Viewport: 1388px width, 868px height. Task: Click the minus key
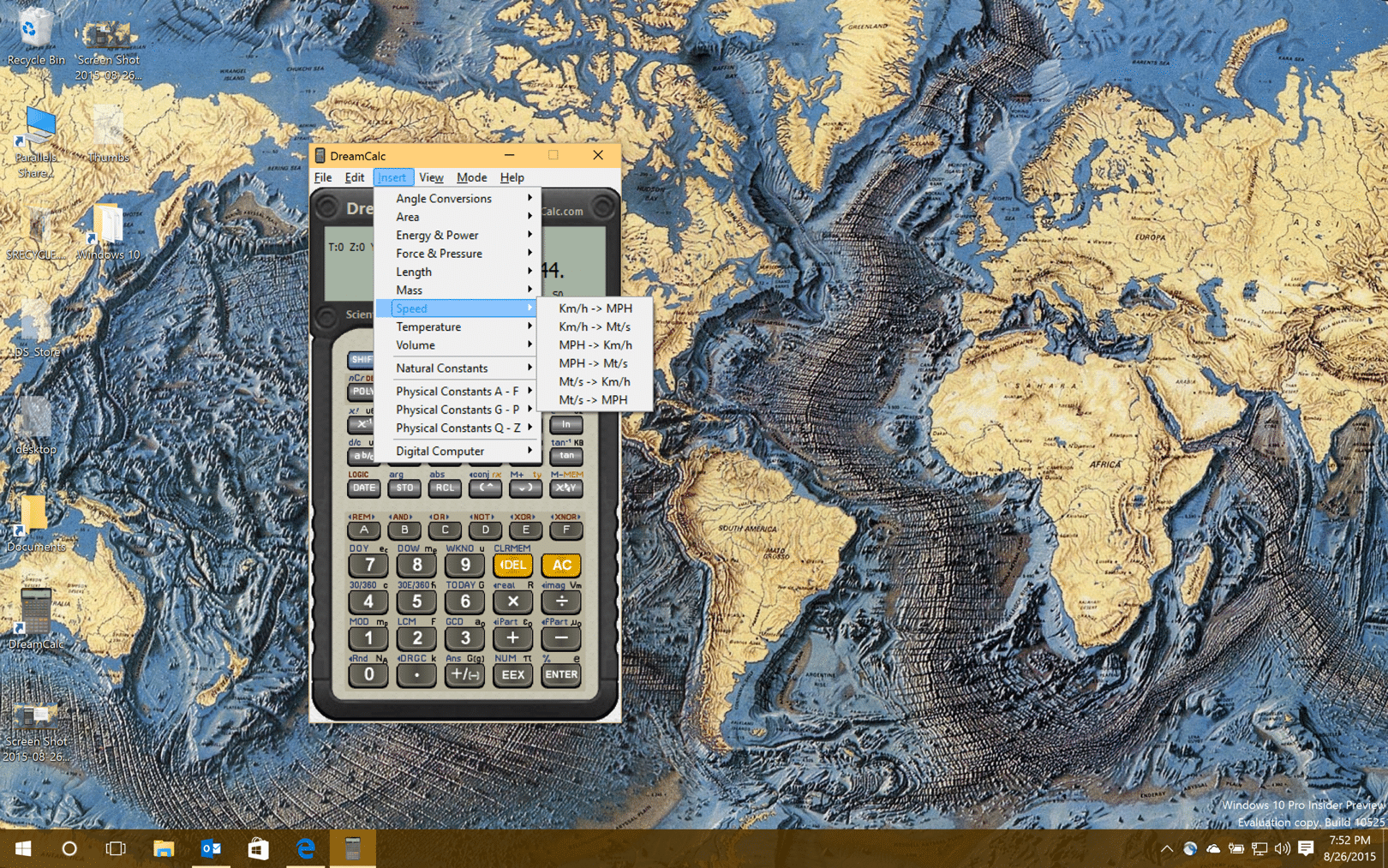point(561,638)
